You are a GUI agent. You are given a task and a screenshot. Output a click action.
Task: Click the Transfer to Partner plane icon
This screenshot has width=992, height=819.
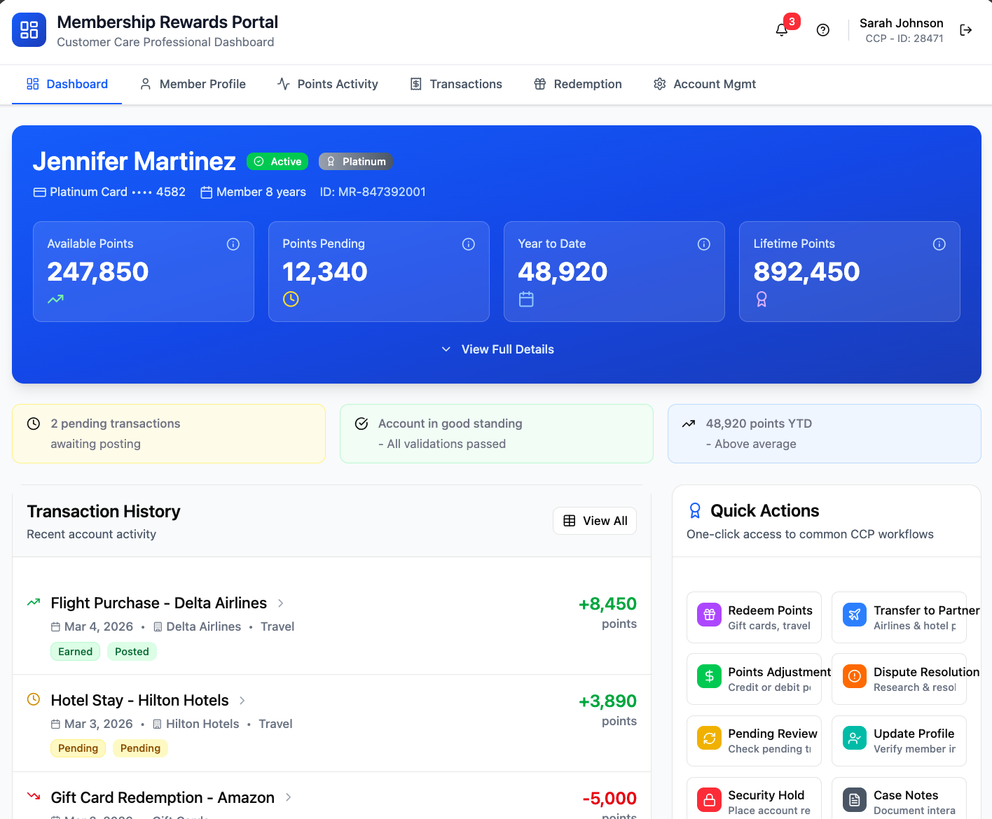click(855, 614)
